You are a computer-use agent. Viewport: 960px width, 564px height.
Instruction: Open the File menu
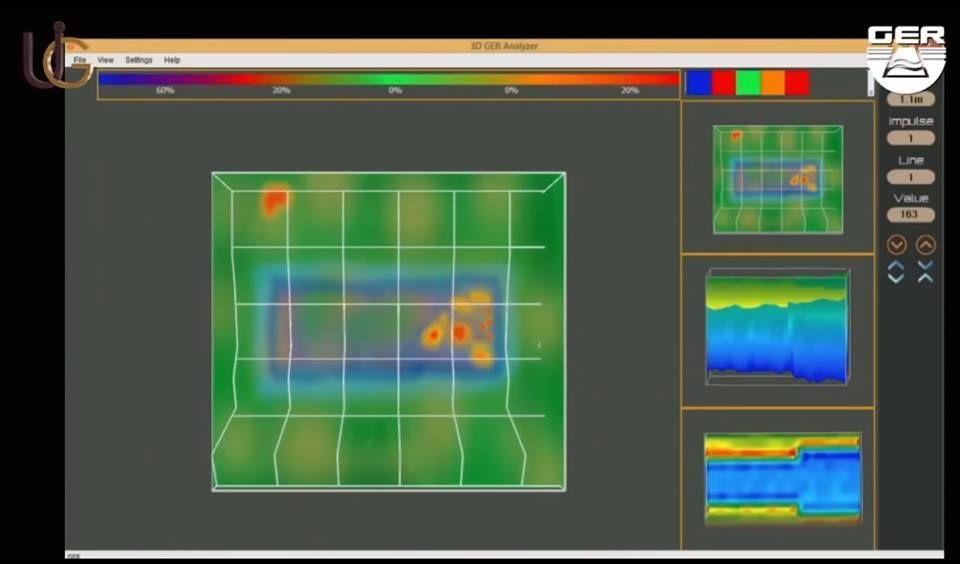(80, 60)
